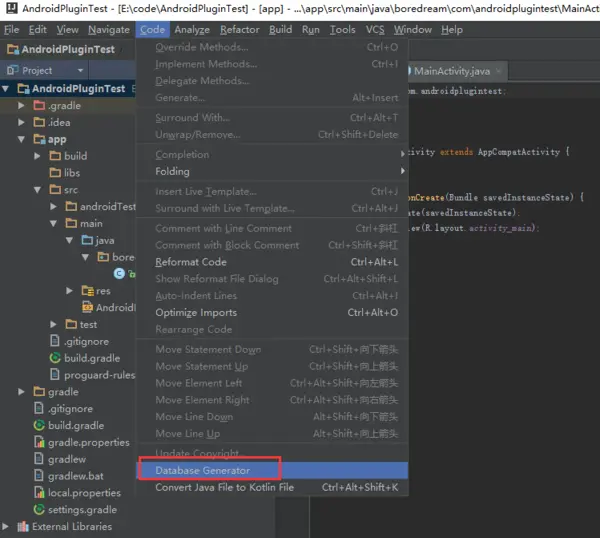Open the Project view dropdown
This screenshot has width=600, height=538.
point(80,70)
